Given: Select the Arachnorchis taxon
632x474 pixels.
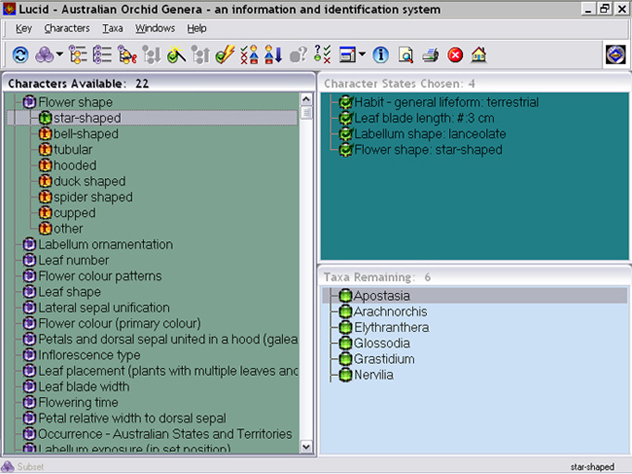Looking at the screenshot, I should click(383, 312).
